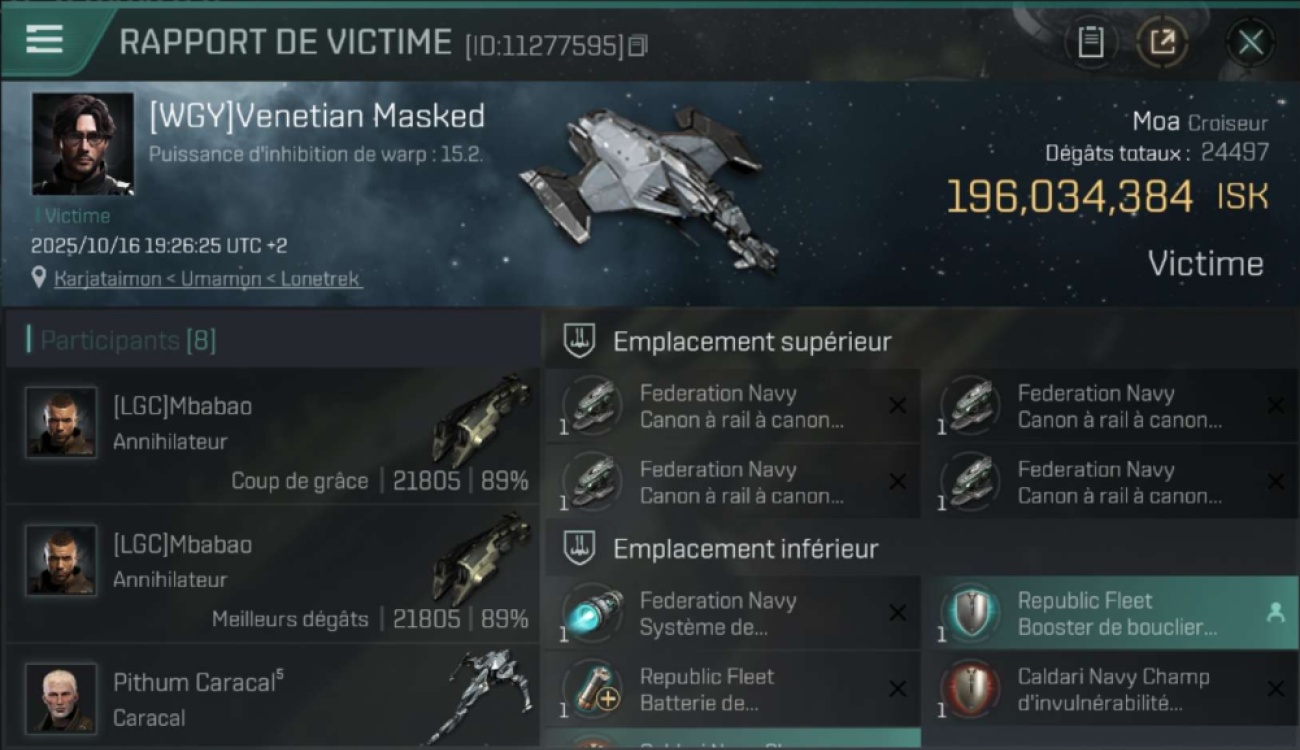Select first Mbabao participant portrait
1300x750 pixels.
coord(61,422)
